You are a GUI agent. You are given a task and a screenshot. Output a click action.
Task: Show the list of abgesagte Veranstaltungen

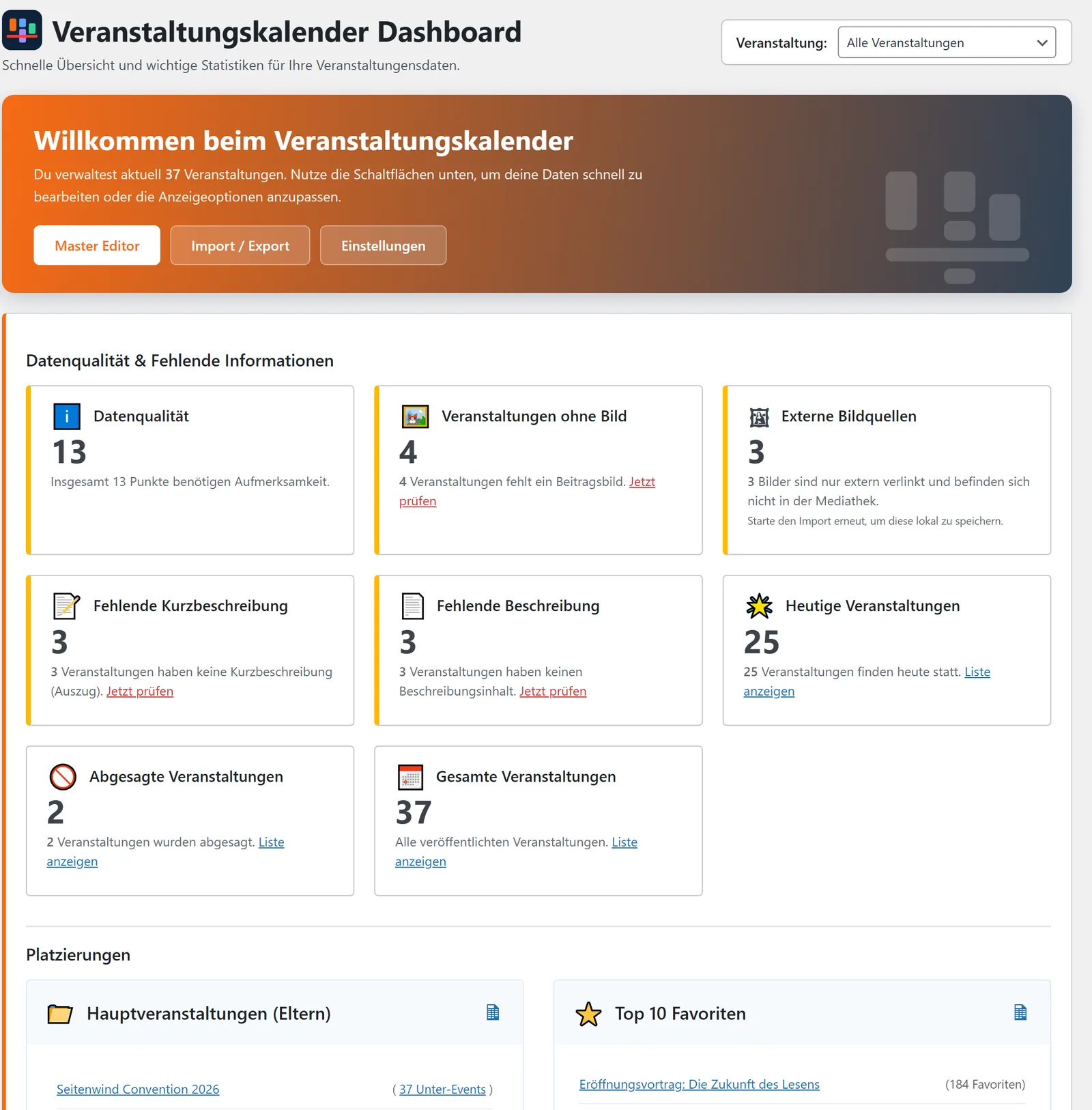tap(271, 842)
